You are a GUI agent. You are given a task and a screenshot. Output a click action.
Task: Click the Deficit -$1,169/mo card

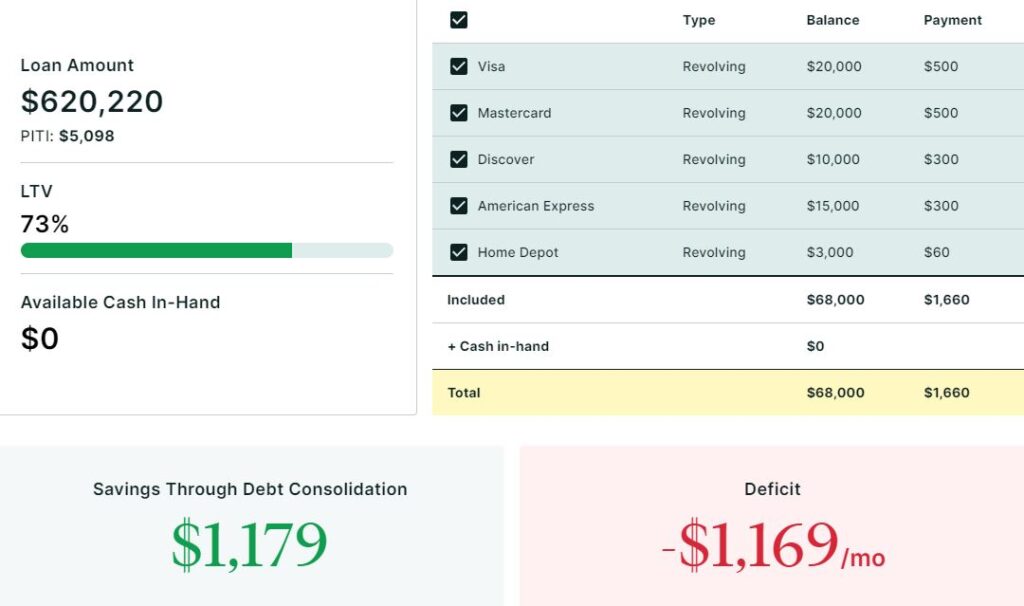coord(772,525)
